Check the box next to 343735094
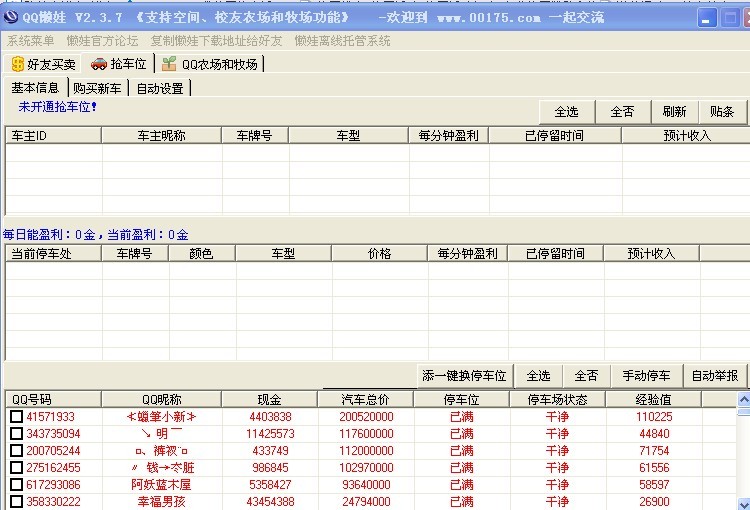 tap(16, 434)
